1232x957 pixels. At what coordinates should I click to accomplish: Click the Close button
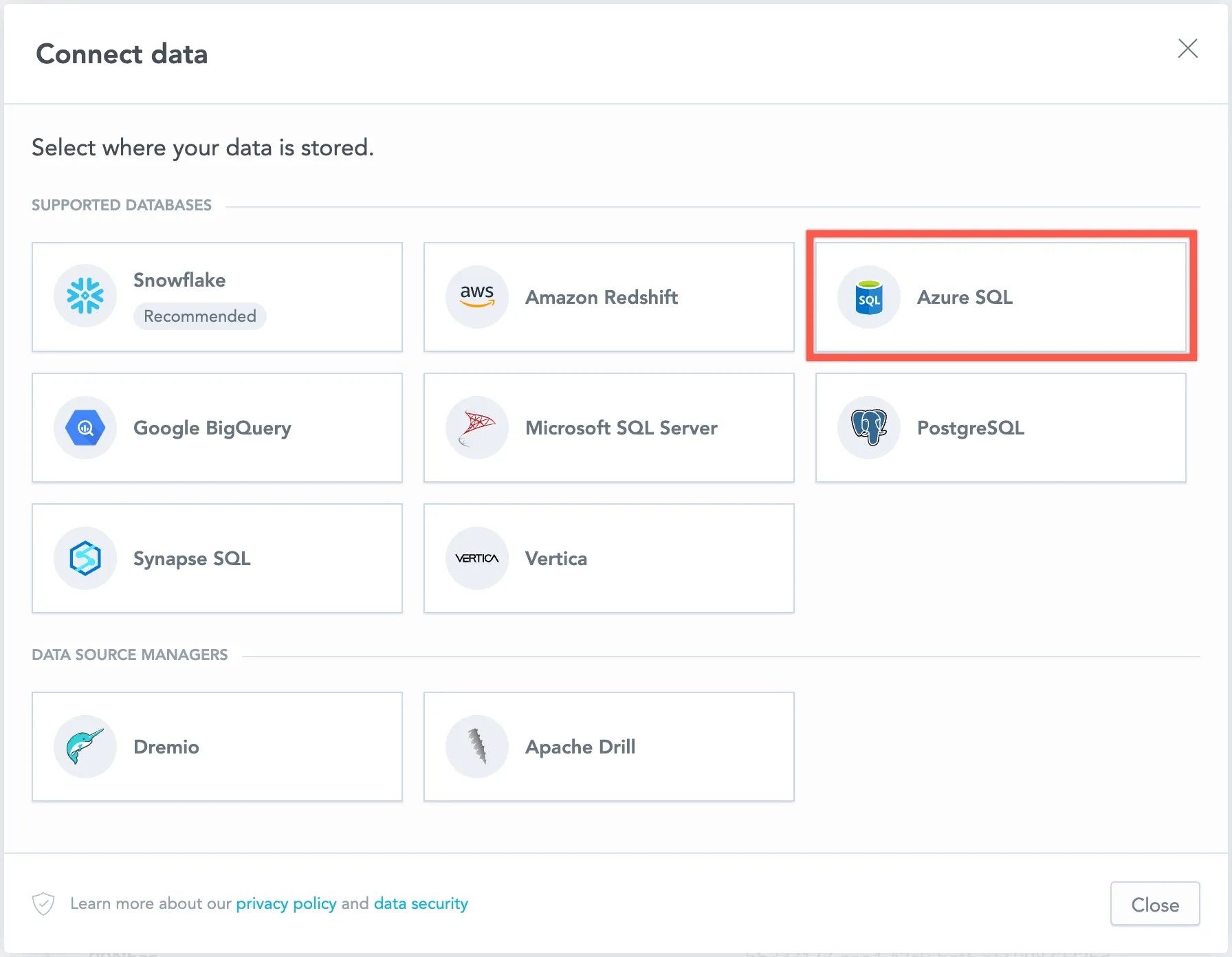click(1154, 903)
